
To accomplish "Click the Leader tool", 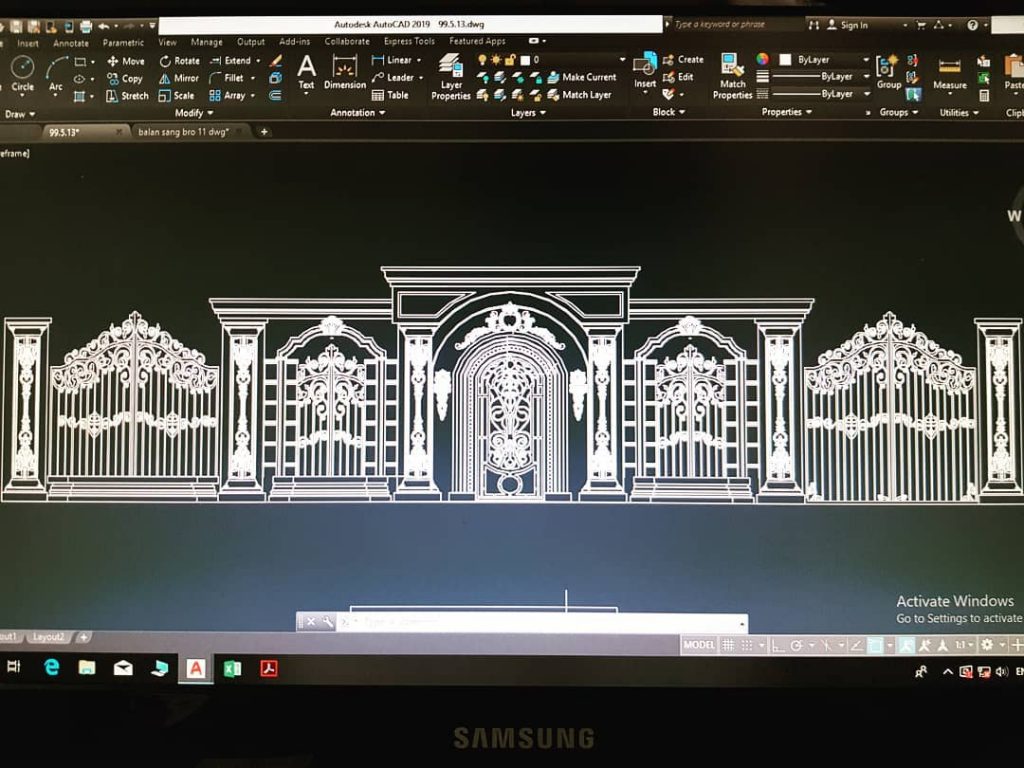I will click(392, 77).
